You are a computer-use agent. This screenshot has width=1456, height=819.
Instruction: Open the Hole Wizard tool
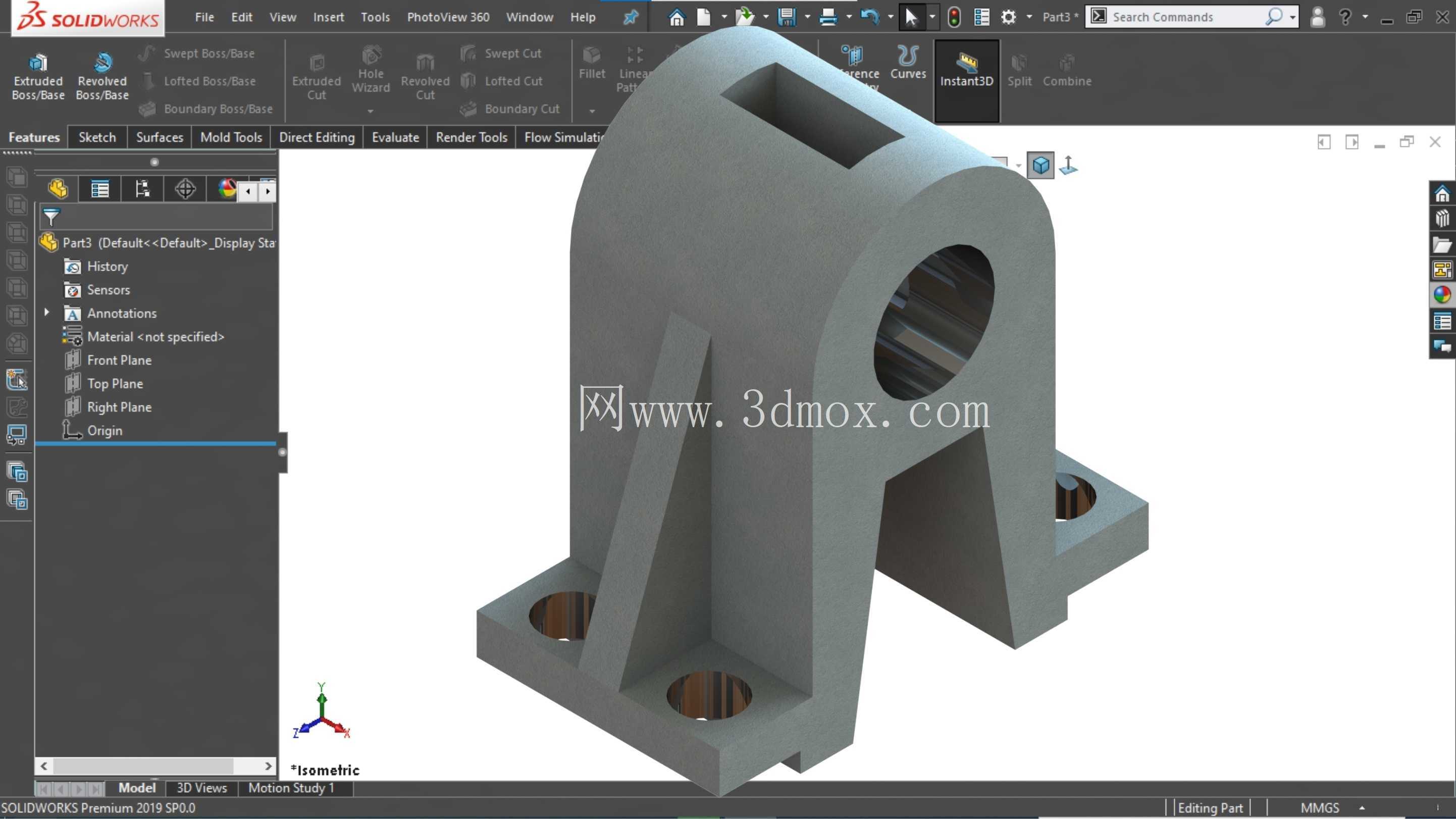(371, 70)
